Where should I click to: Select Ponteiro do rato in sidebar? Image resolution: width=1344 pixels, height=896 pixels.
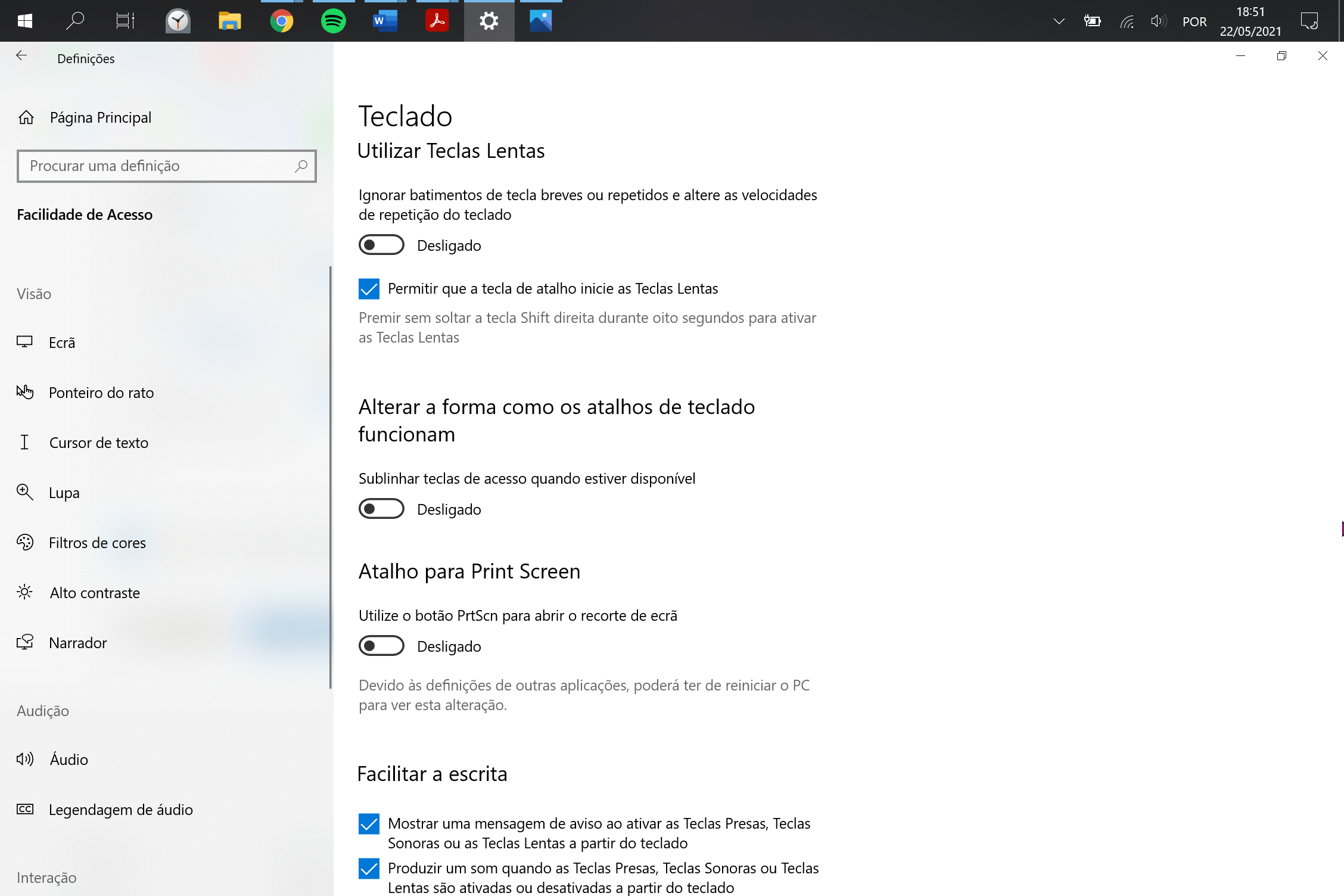(101, 393)
